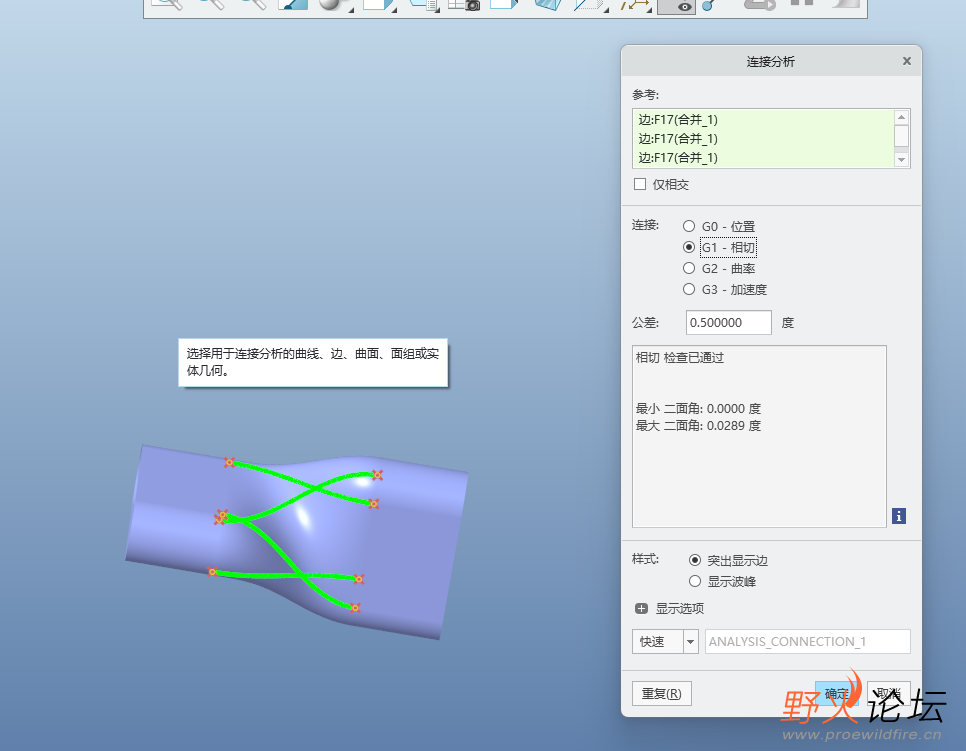Click the toolbar icon right of the eye icon
The image size is (966, 751).
click(x=709, y=5)
